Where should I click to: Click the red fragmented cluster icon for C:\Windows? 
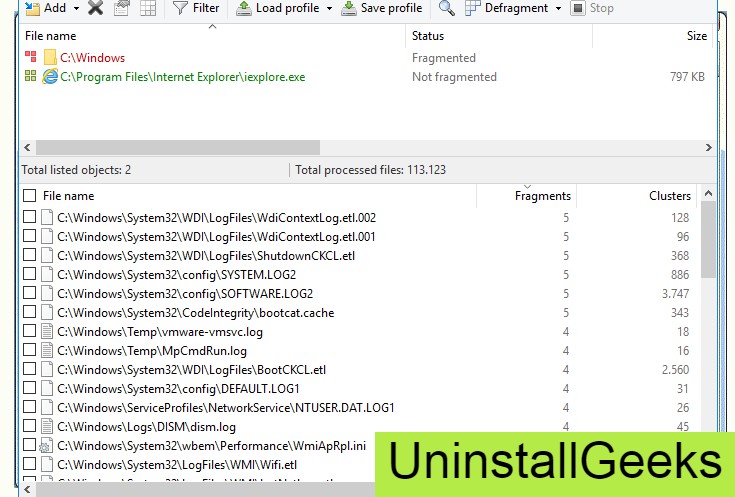[x=30, y=57]
